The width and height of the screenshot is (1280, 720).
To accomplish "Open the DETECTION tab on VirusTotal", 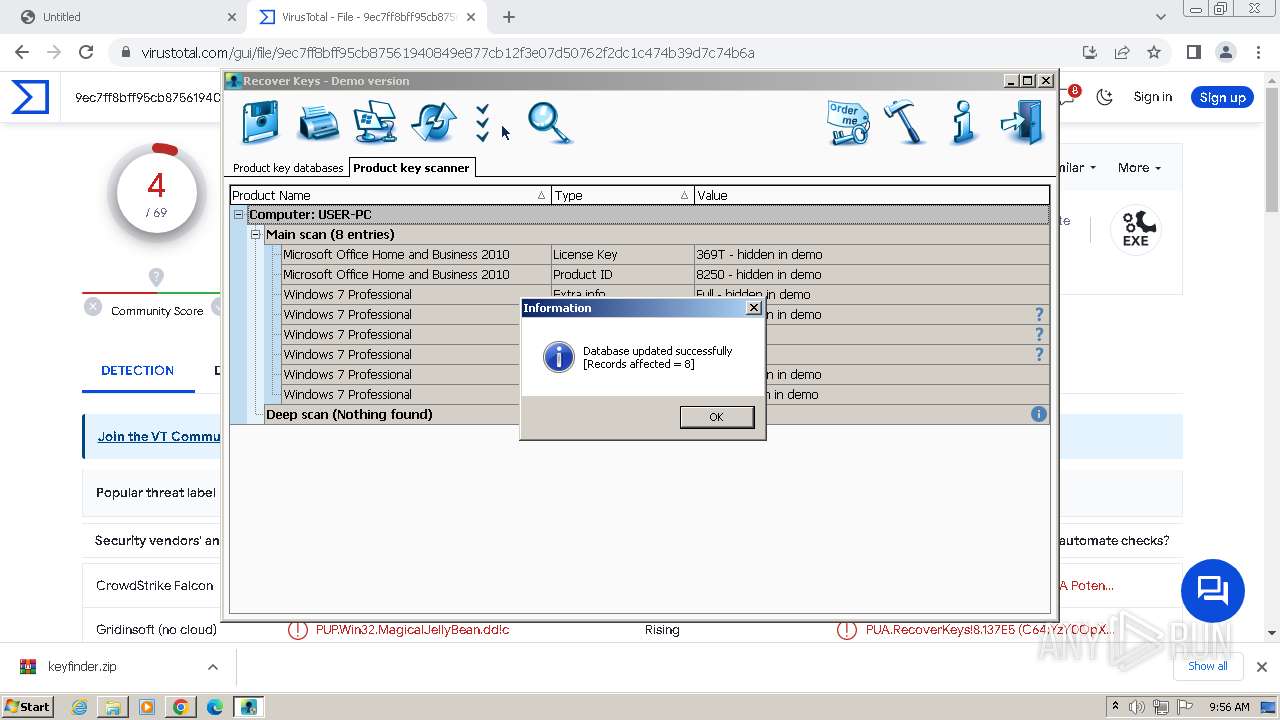I will pos(138,370).
